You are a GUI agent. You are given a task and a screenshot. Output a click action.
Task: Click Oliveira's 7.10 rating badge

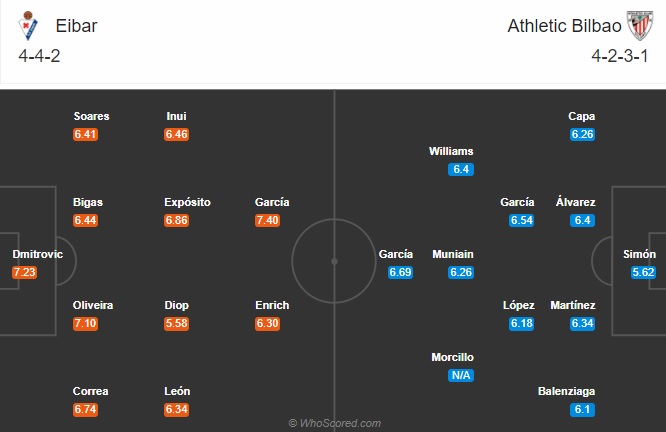85,324
